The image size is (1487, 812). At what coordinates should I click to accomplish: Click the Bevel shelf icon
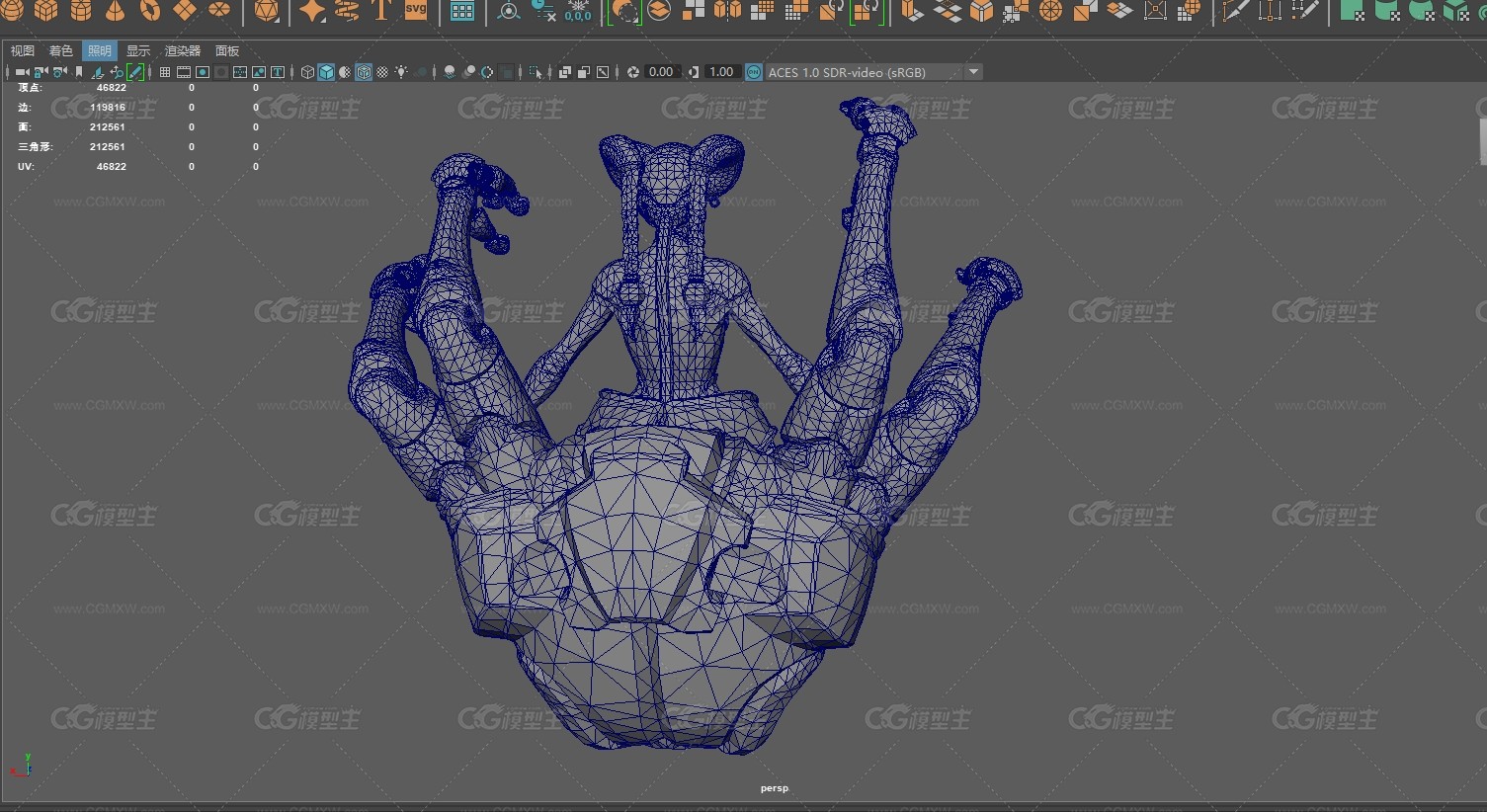click(x=981, y=11)
